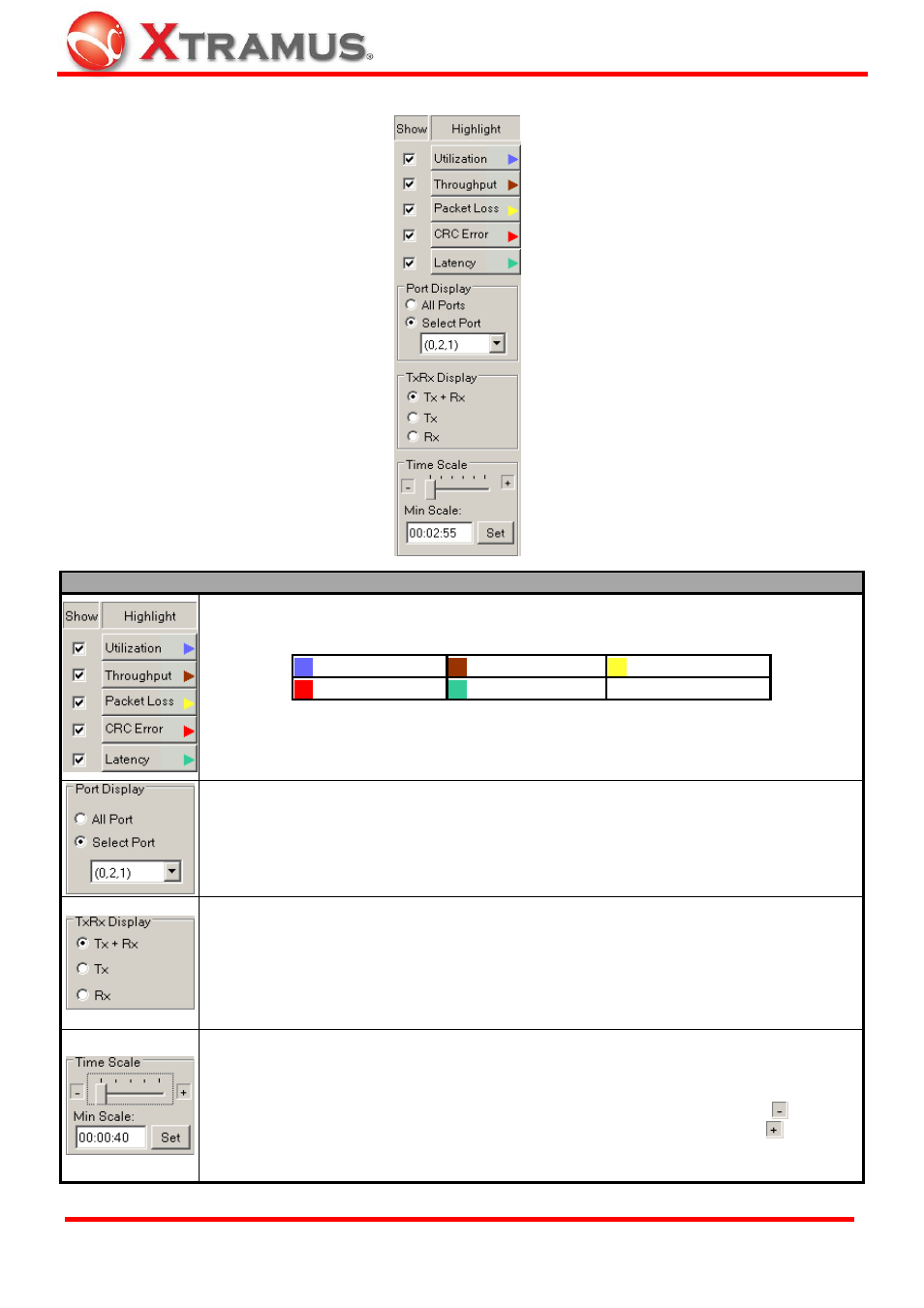Screen dimensions: 924x1308
Task: Click Set button next to 00:00:40
Action: 170,1137
